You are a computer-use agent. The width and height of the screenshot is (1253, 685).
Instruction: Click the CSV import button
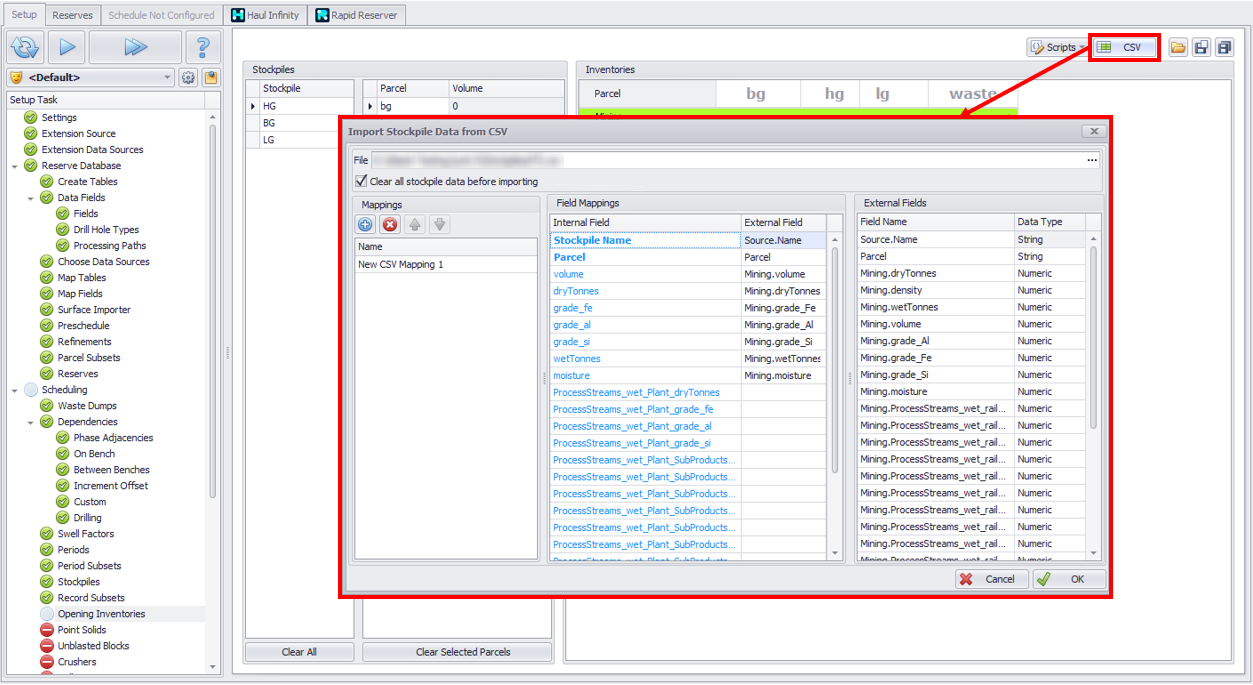point(1123,47)
